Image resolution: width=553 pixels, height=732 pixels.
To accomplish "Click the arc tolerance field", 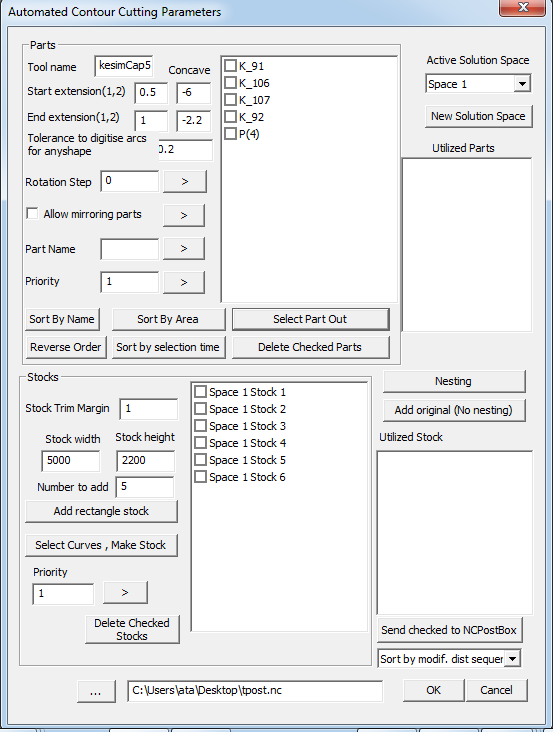I will (185, 150).
